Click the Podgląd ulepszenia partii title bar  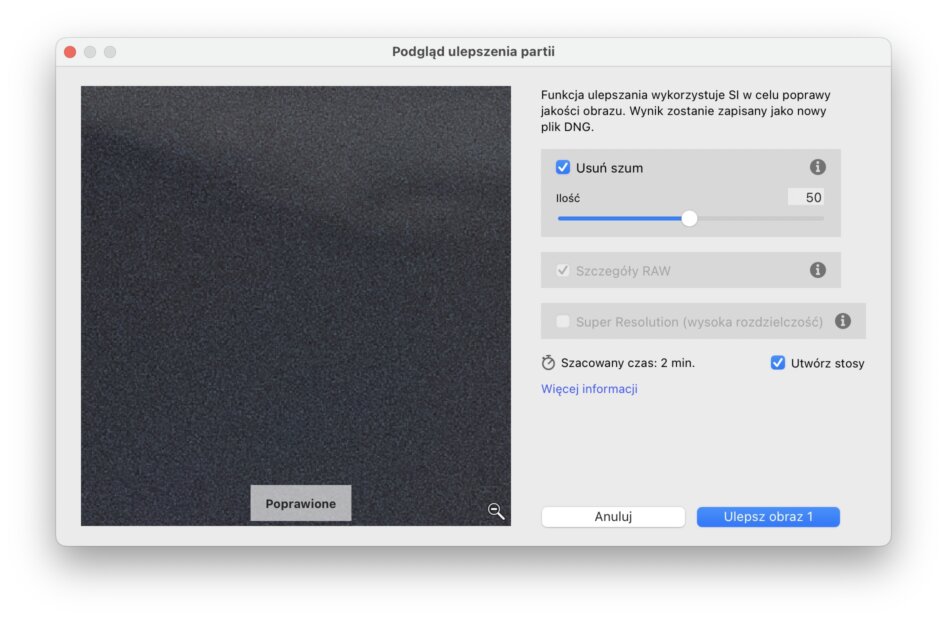pos(473,52)
